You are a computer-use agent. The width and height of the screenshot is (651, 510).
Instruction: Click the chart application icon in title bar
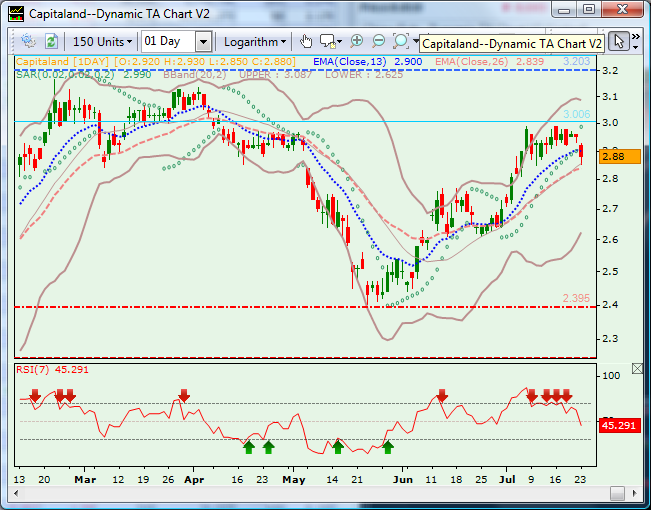click(16, 13)
